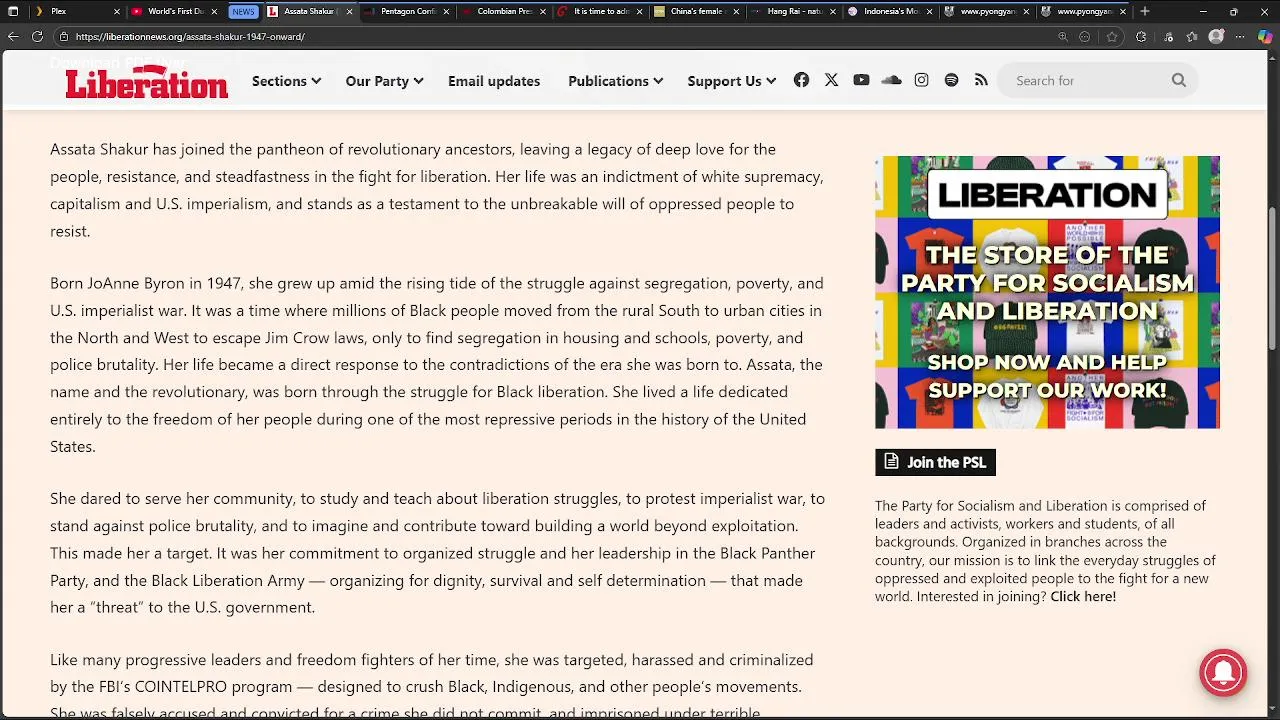Open tab actions menu icon
The height and width of the screenshot is (720, 1280).
(x=13, y=11)
